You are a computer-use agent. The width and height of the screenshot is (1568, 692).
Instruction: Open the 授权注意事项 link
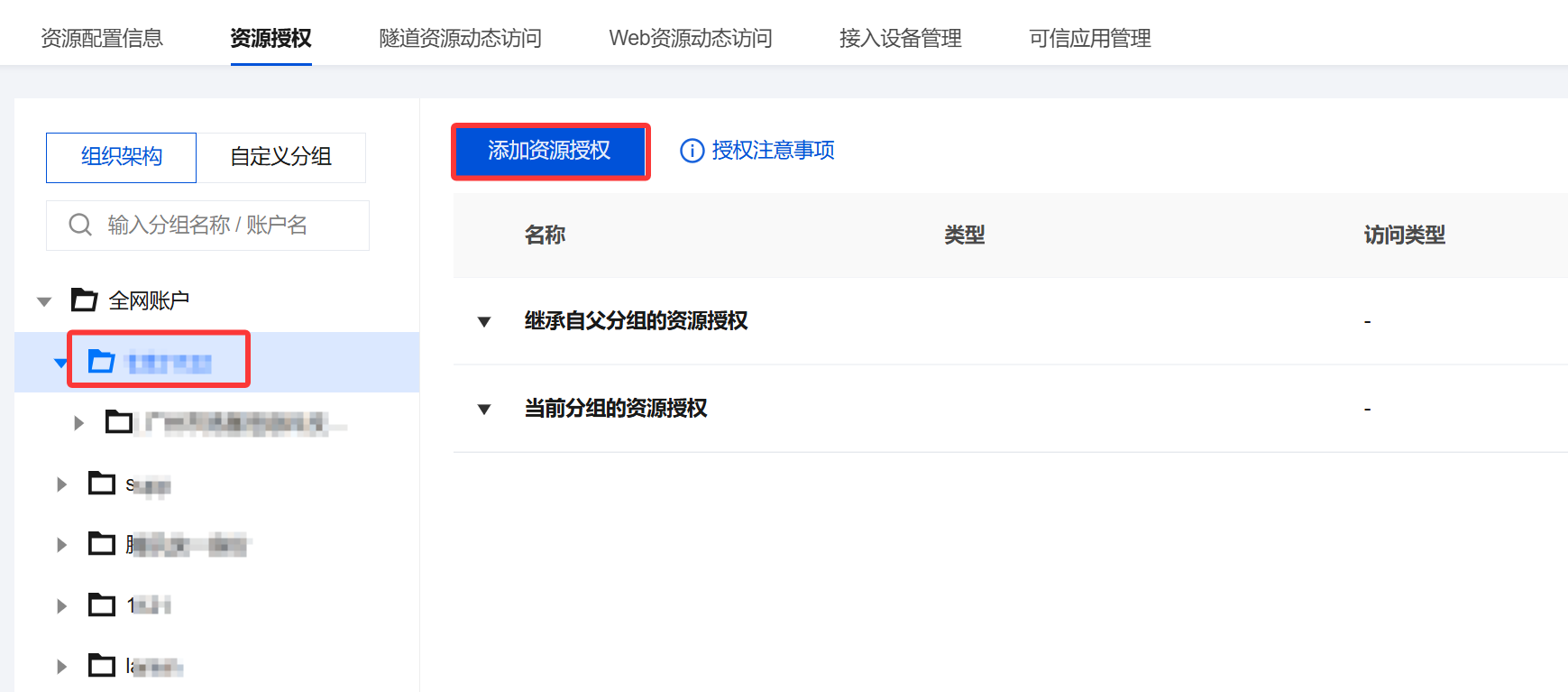pos(773,150)
